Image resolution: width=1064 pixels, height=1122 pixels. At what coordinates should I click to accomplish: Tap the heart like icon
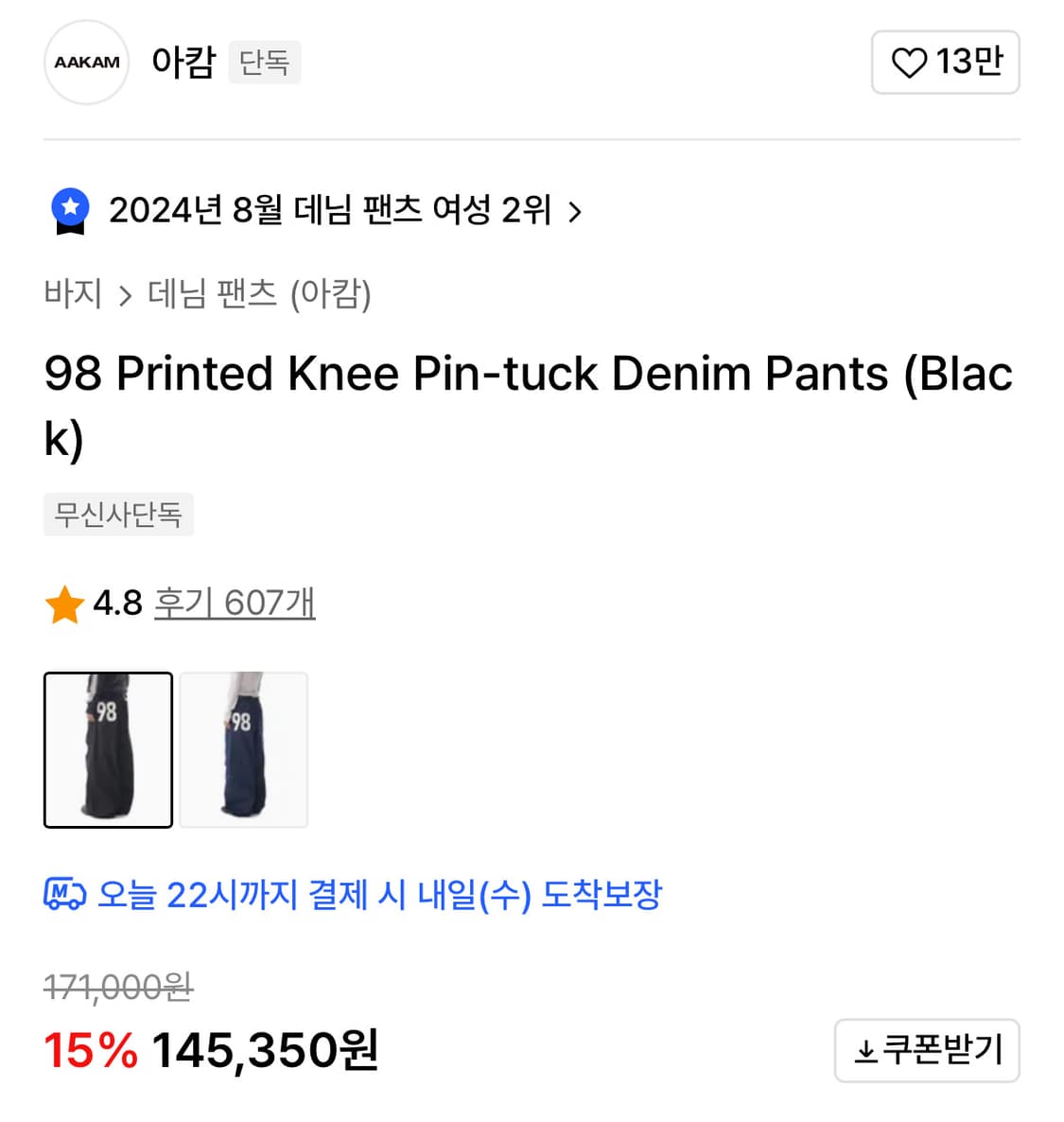(909, 62)
